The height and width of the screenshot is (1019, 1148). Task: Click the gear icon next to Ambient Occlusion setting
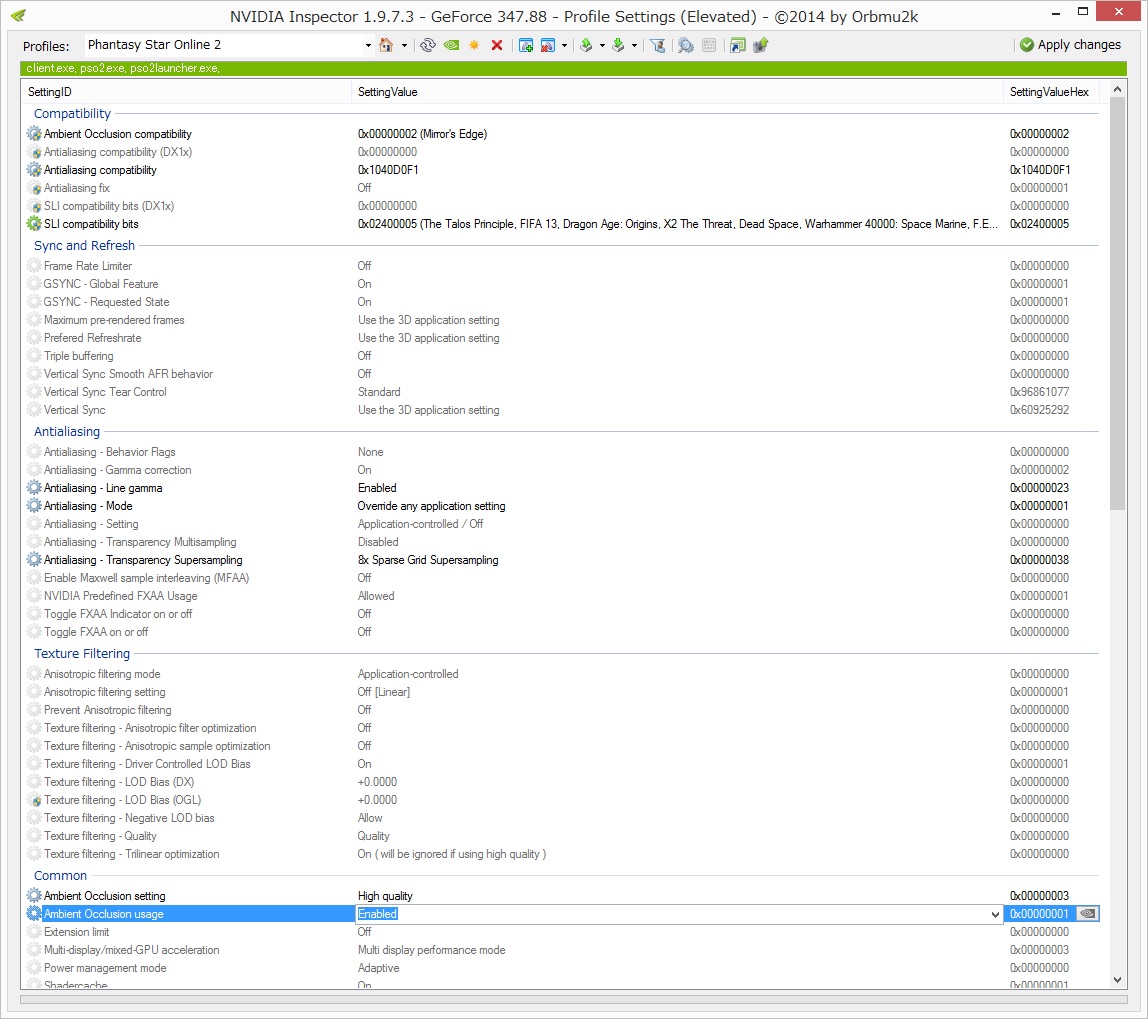34,896
